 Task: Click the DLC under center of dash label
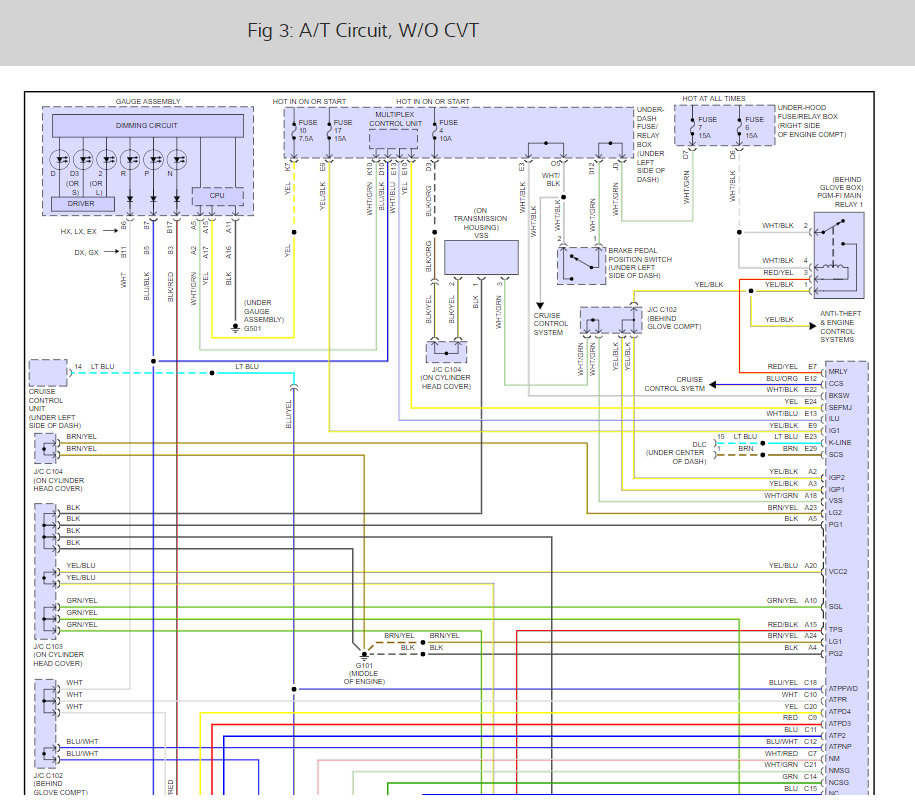coord(676,453)
